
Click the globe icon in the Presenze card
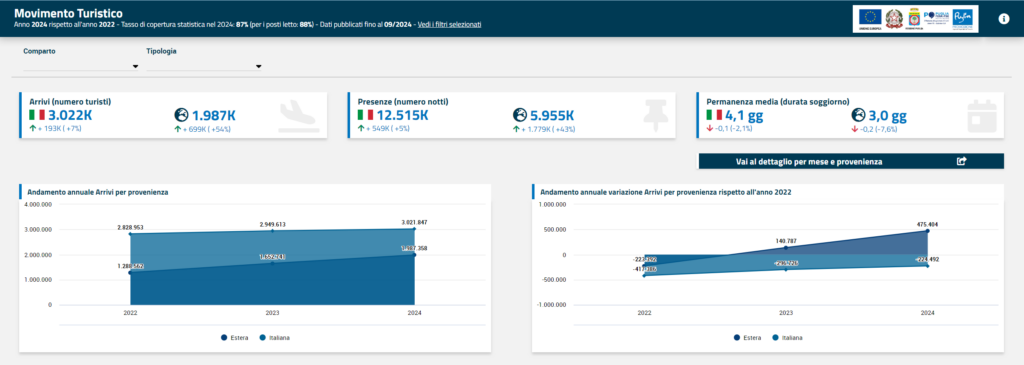520,116
